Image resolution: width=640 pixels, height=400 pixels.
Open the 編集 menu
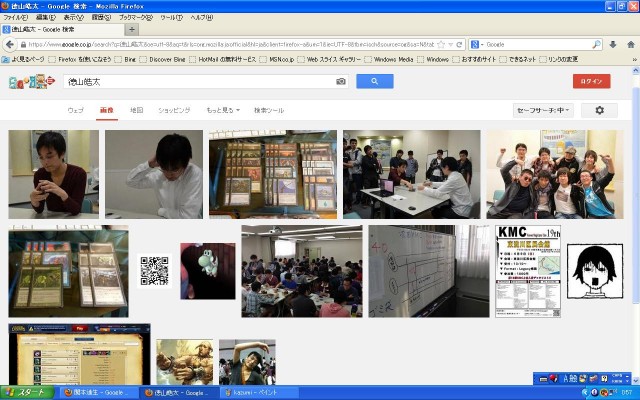click(x=45, y=18)
